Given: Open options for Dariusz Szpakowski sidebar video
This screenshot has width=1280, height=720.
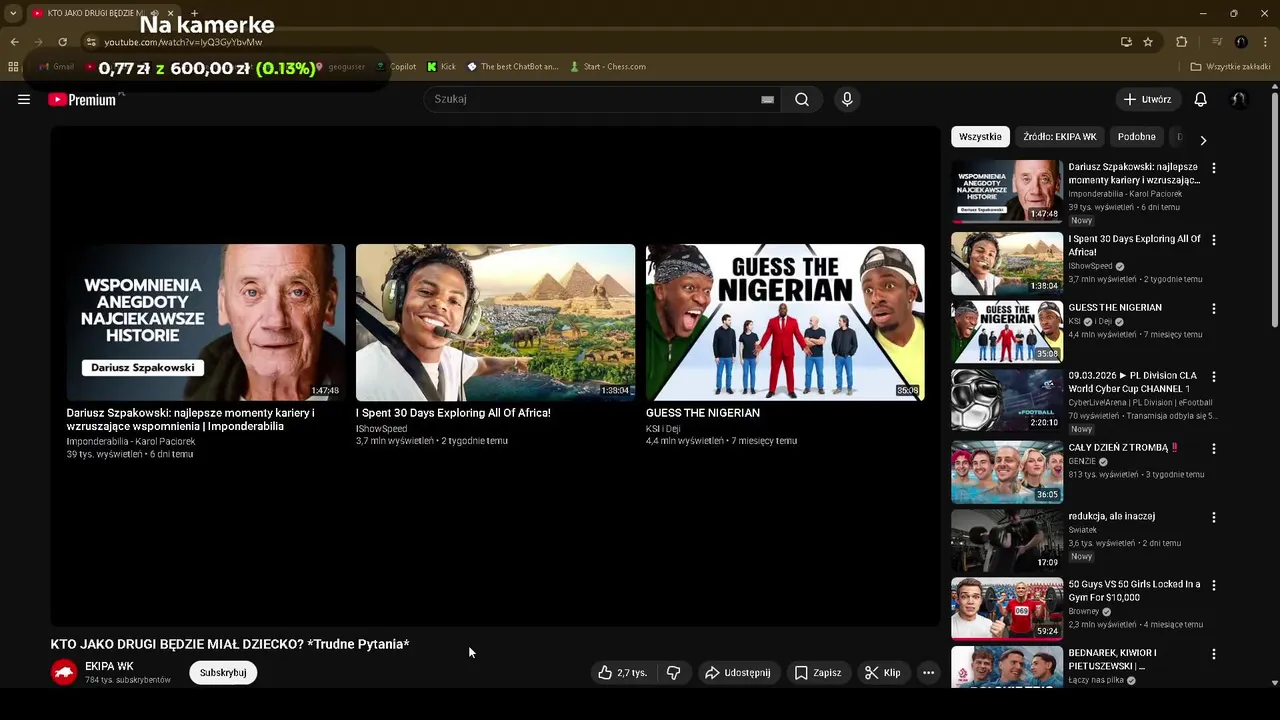Looking at the screenshot, I should click(x=1214, y=169).
